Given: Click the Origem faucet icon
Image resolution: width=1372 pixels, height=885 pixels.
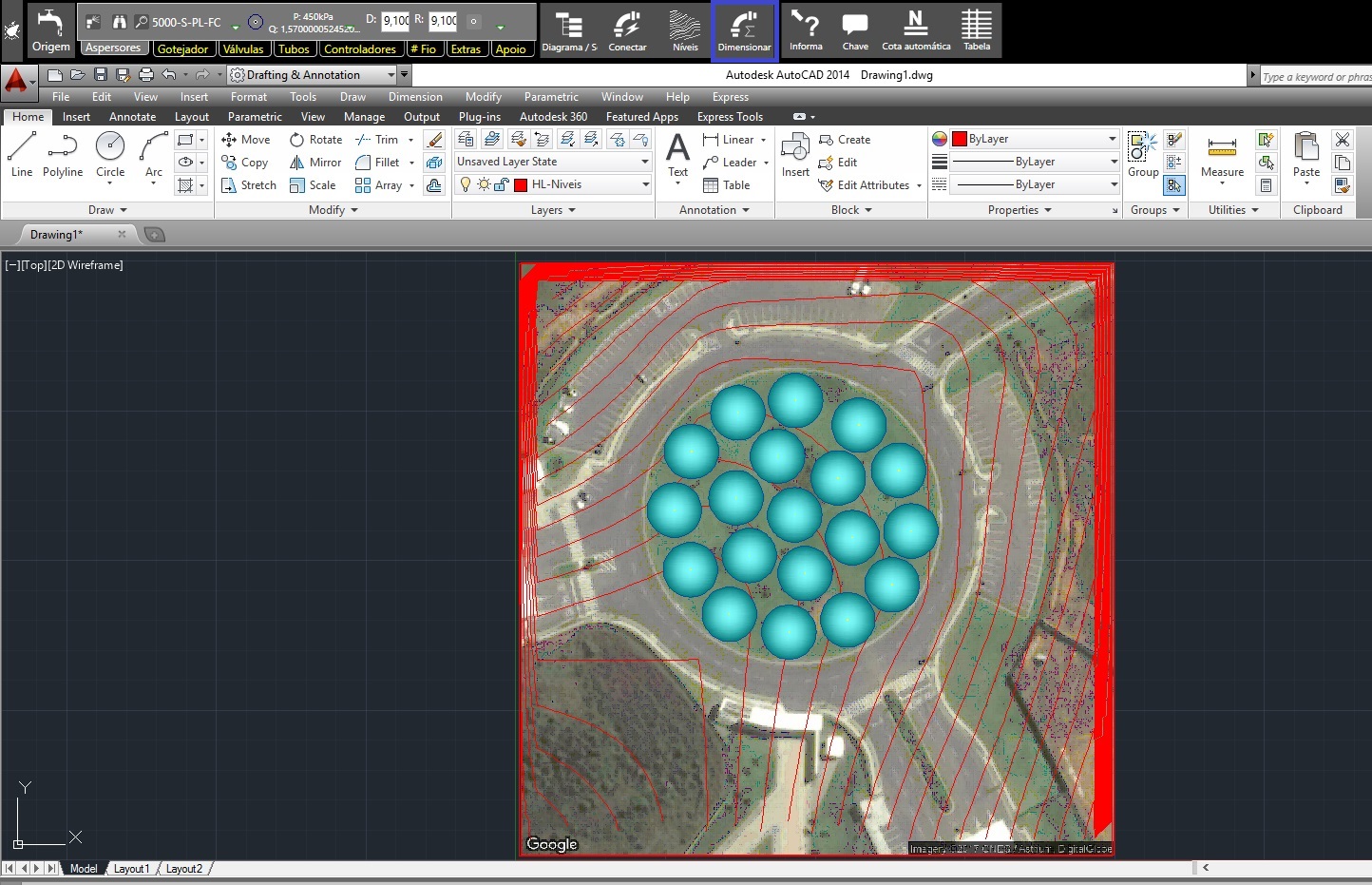Looking at the screenshot, I should pyautogui.click(x=50, y=29).
